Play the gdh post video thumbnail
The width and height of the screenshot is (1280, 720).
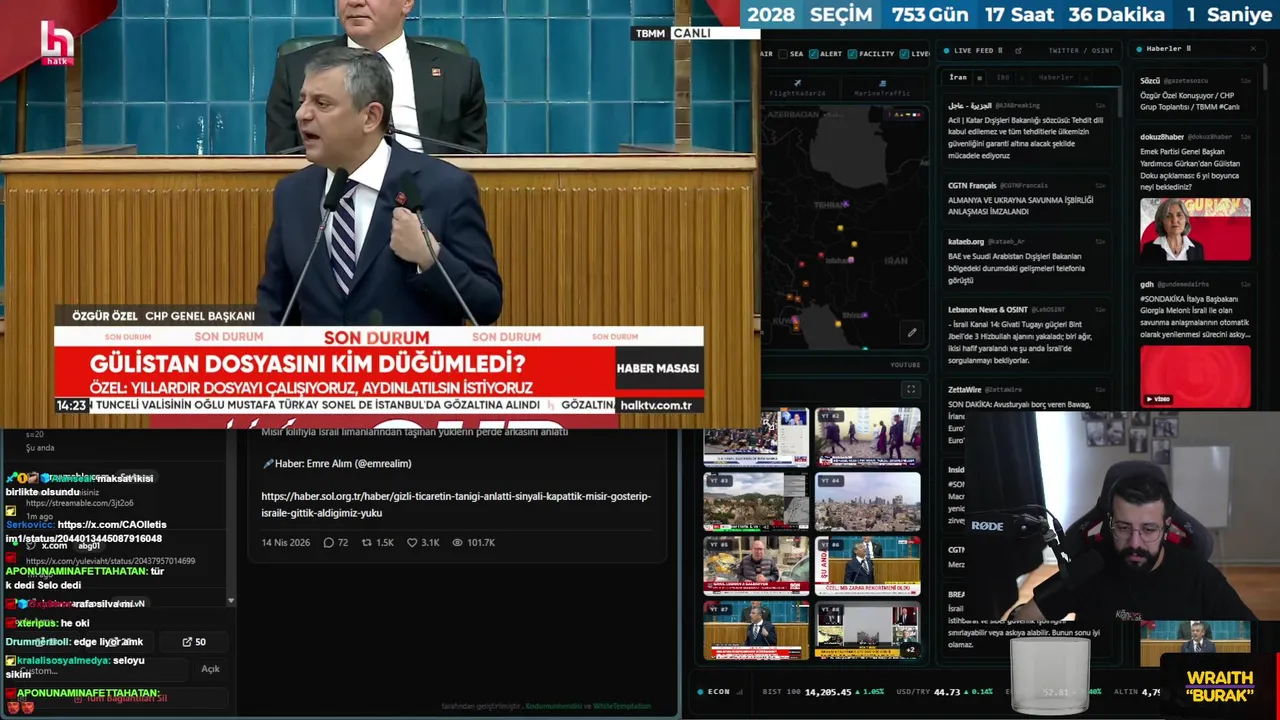pos(1195,377)
